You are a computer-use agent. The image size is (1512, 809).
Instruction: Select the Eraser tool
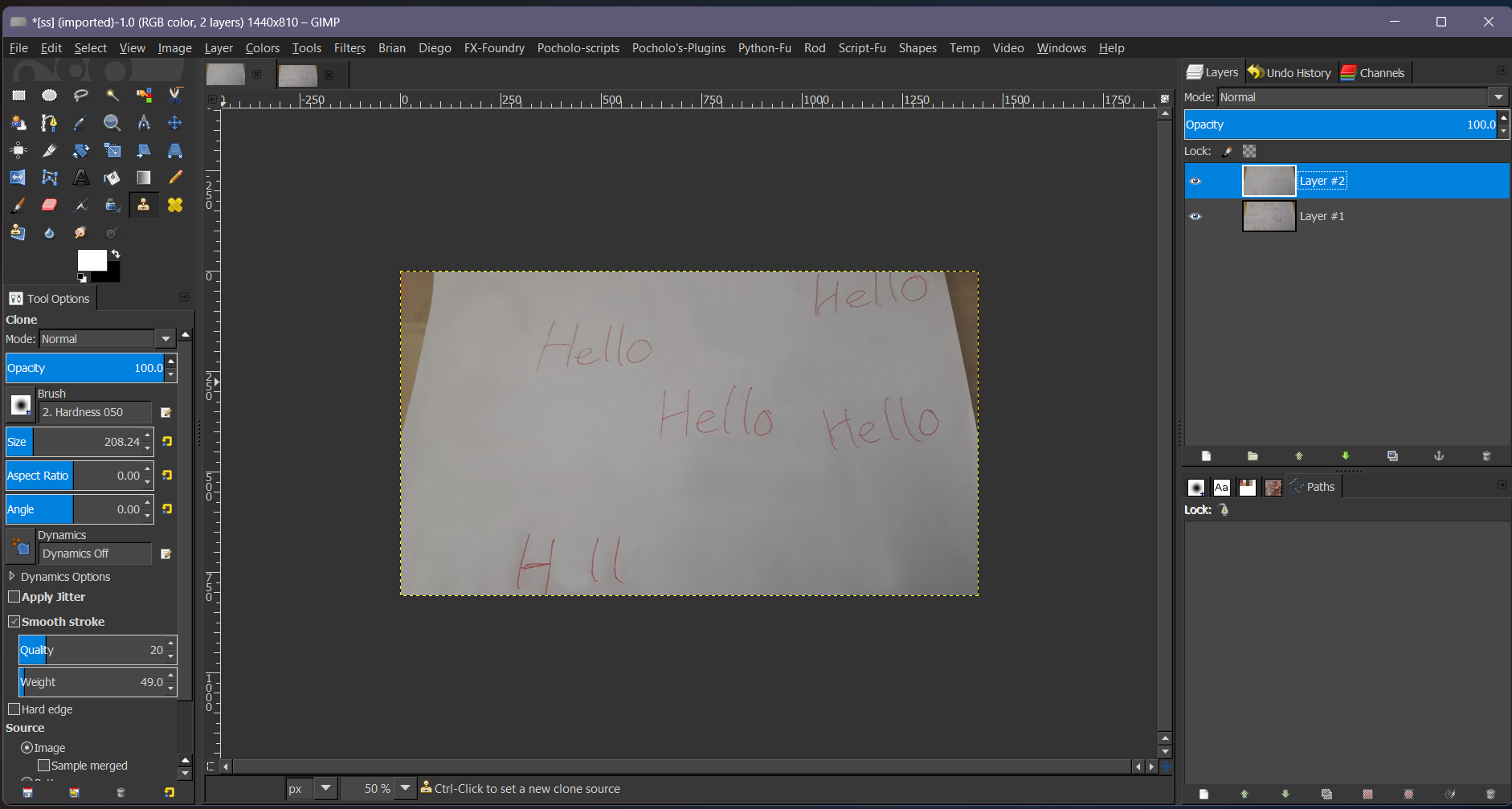[x=50, y=205]
